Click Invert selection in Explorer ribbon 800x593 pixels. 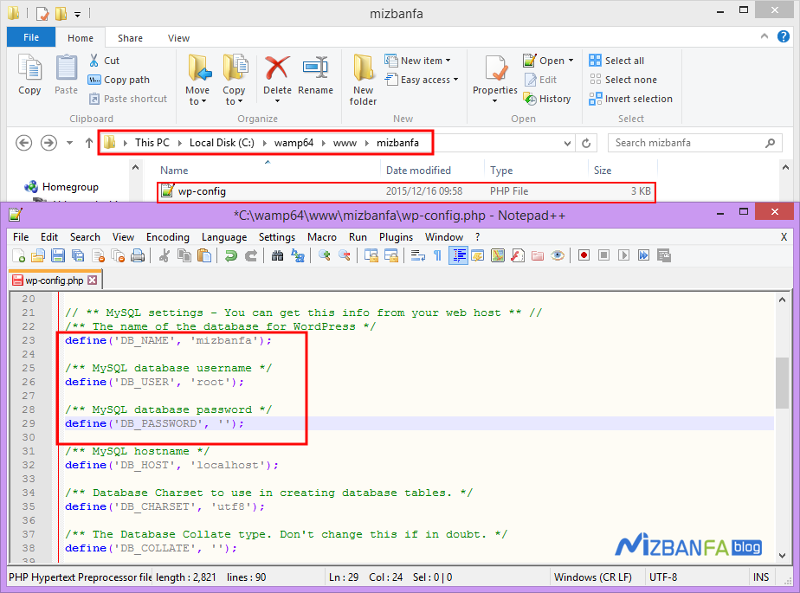631,99
